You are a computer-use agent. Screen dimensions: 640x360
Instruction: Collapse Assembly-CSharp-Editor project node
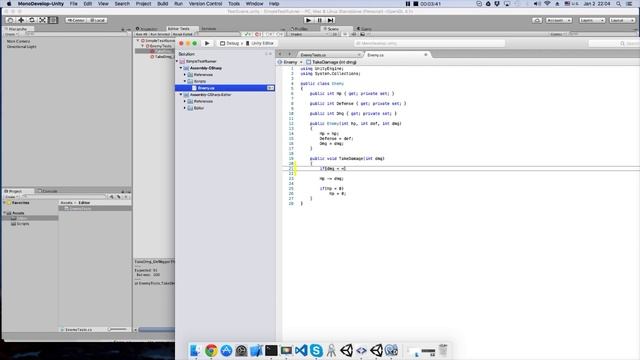[181, 95]
